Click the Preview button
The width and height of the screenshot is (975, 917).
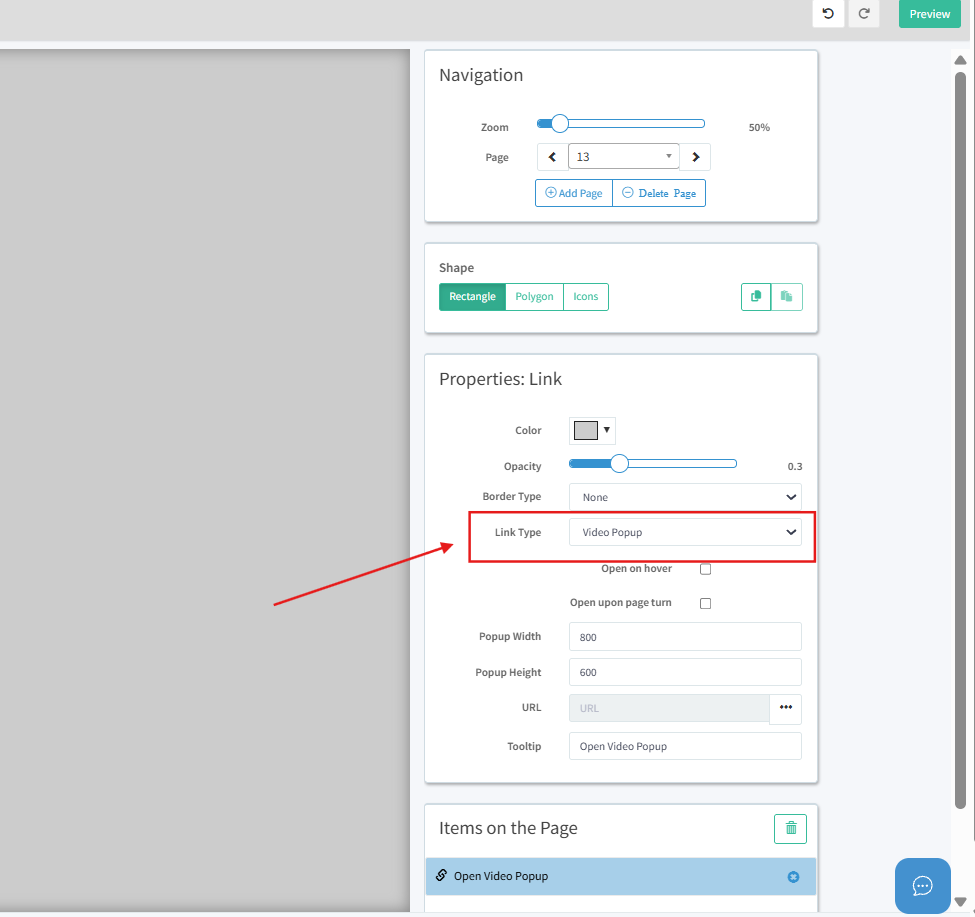tap(929, 14)
